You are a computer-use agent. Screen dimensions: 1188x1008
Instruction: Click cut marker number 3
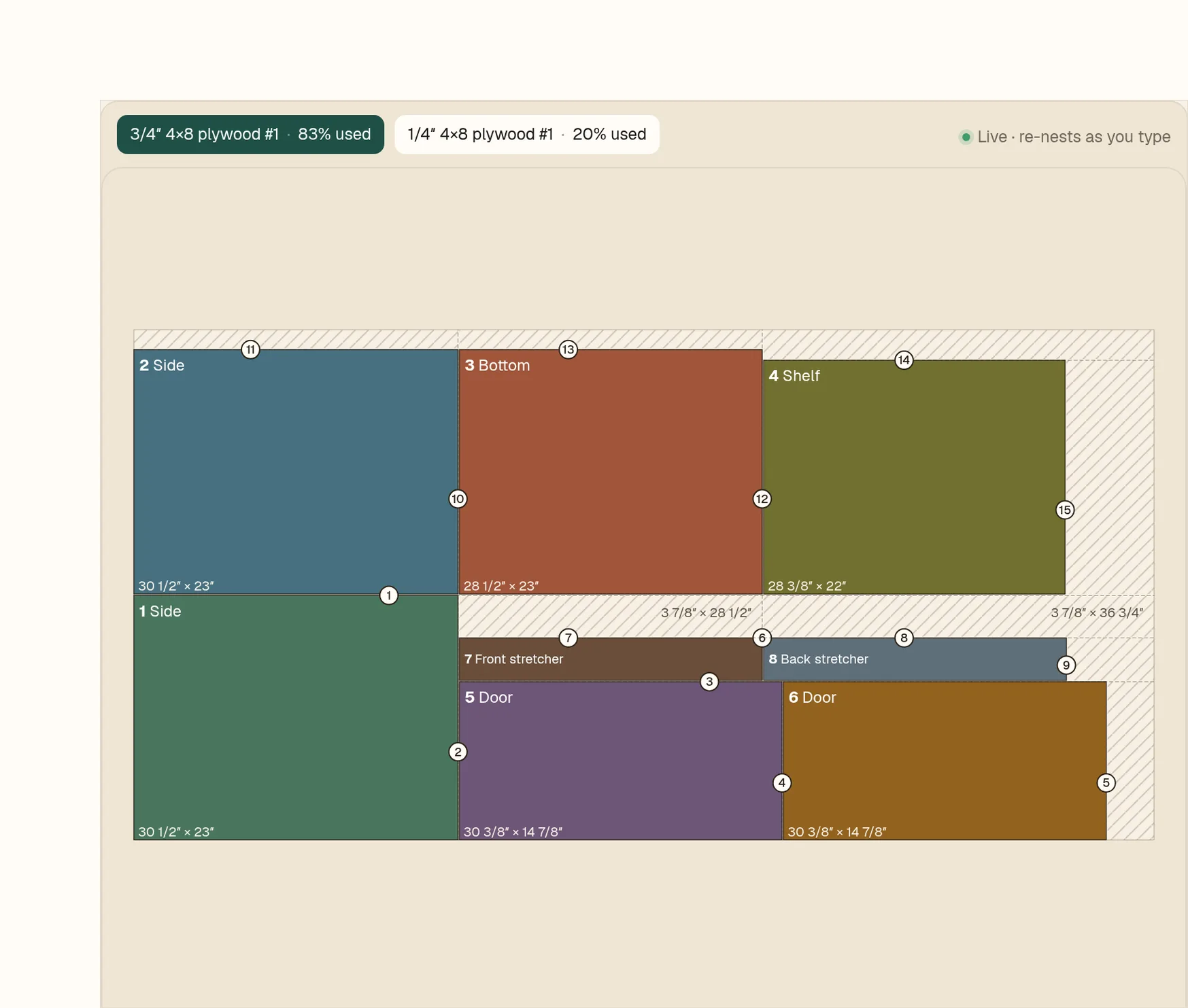pyautogui.click(x=709, y=682)
